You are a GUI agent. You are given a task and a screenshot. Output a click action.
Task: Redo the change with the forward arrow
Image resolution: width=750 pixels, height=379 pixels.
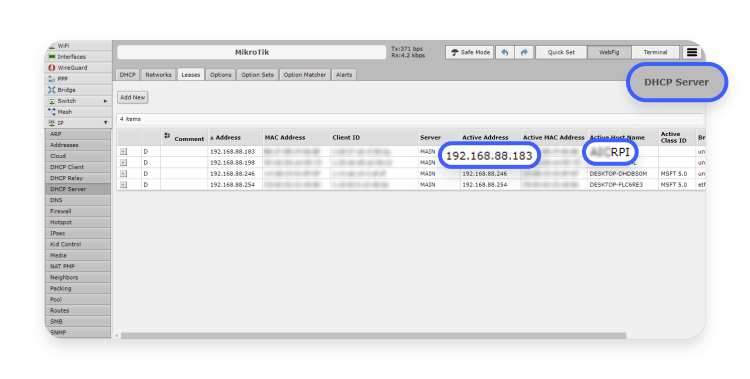point(524,52)
